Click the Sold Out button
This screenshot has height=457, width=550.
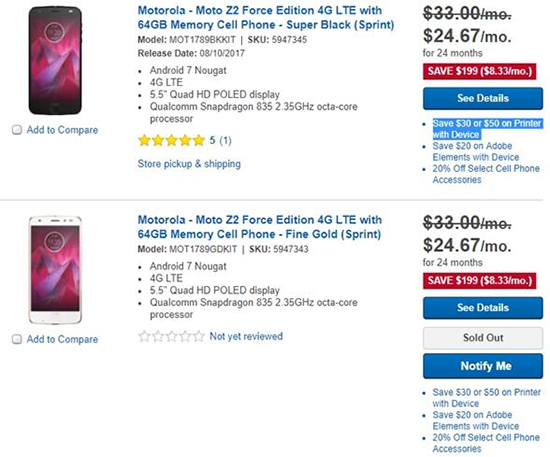click(483, 338)
